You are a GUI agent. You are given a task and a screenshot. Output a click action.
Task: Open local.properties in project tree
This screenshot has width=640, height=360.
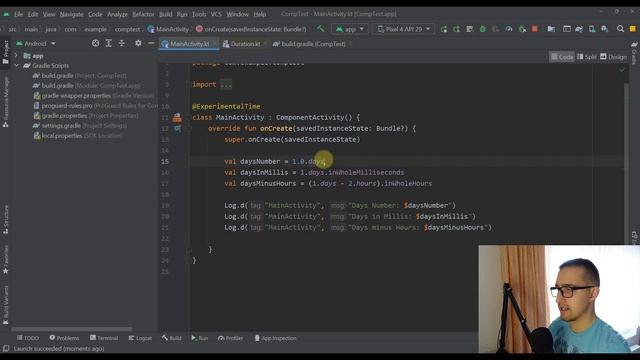(x=62, y=136)
